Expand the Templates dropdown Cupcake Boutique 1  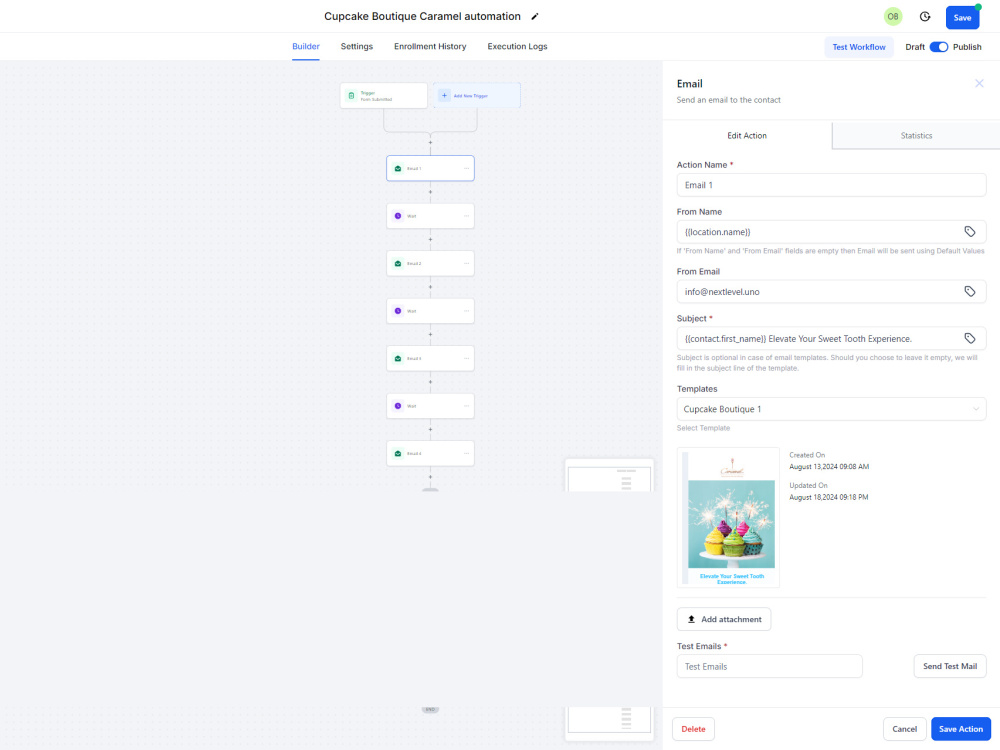pos(831,409)
